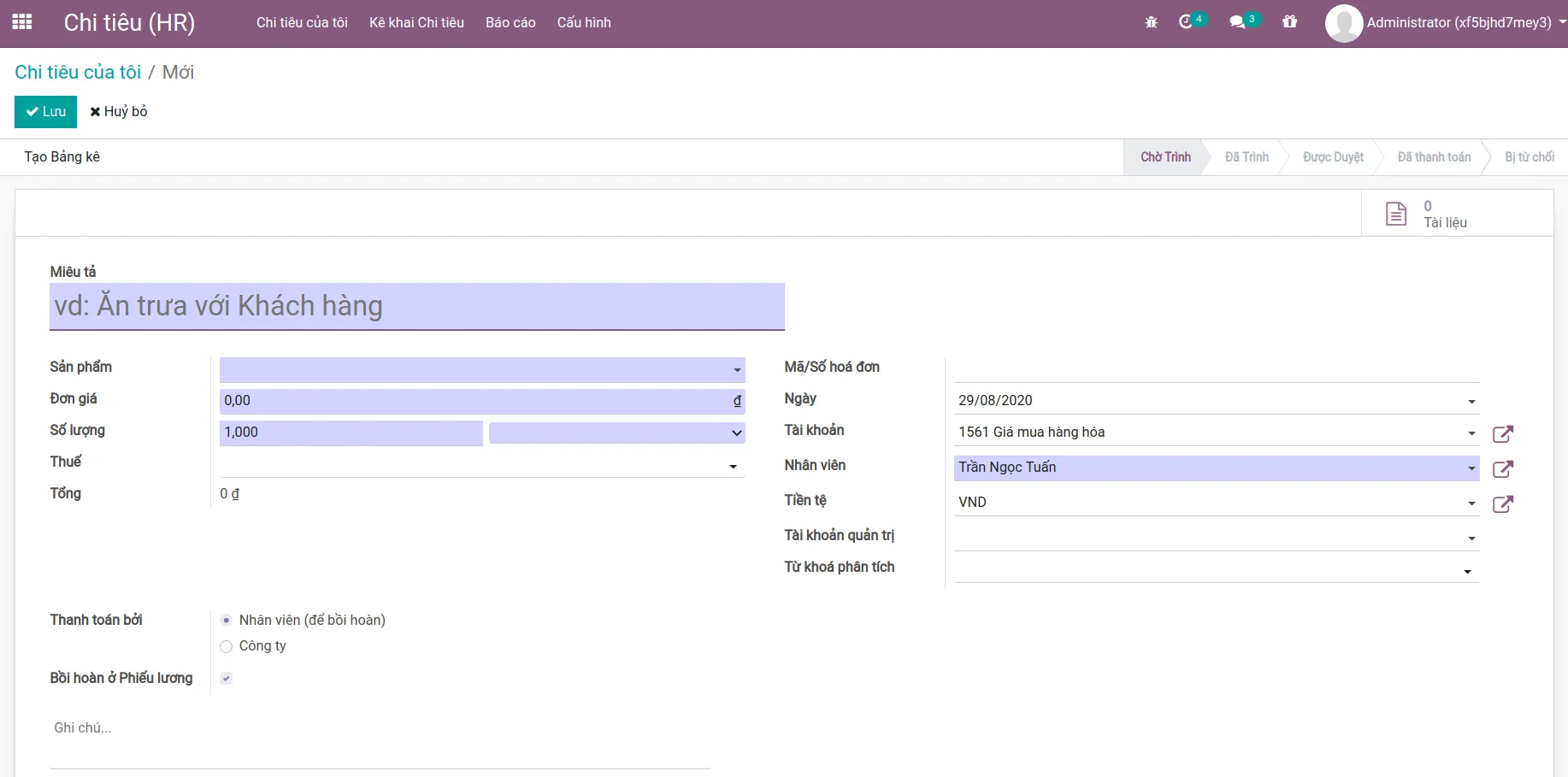
Task: Open the activities clock icon
Action: (1186, 22)
